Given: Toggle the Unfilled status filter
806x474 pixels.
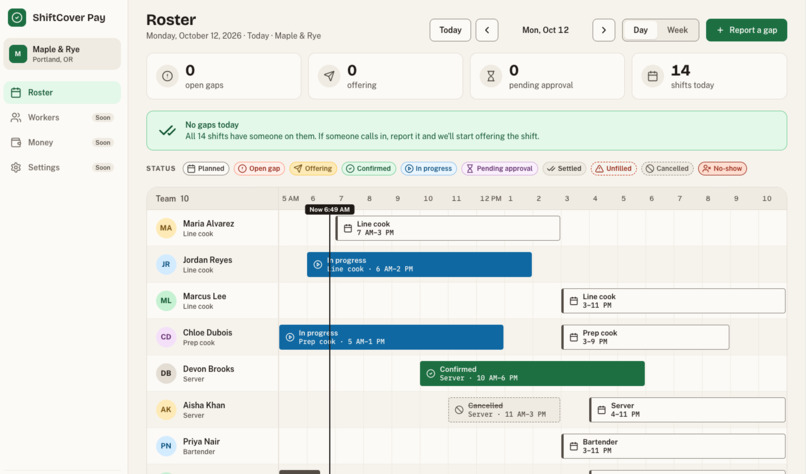Looking at the screenshot, I should point(614,169).
